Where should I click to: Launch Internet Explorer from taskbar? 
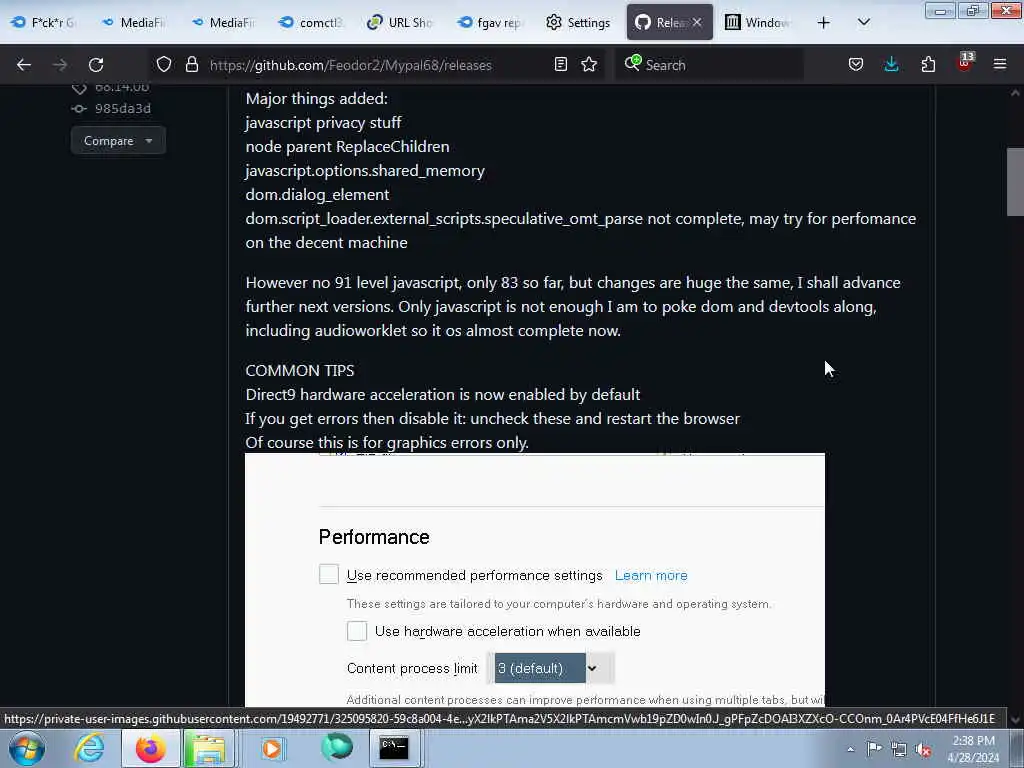tap(89, 748)
